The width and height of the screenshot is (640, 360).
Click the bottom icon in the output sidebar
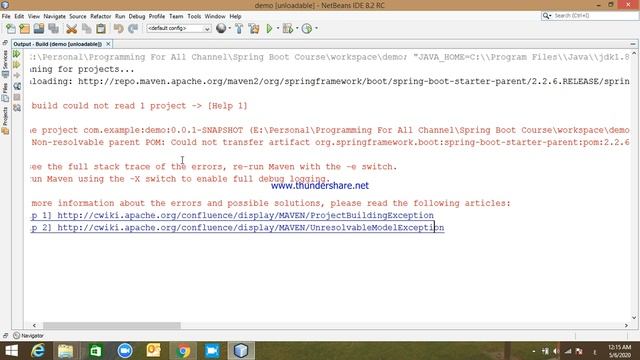coord(17,108)
